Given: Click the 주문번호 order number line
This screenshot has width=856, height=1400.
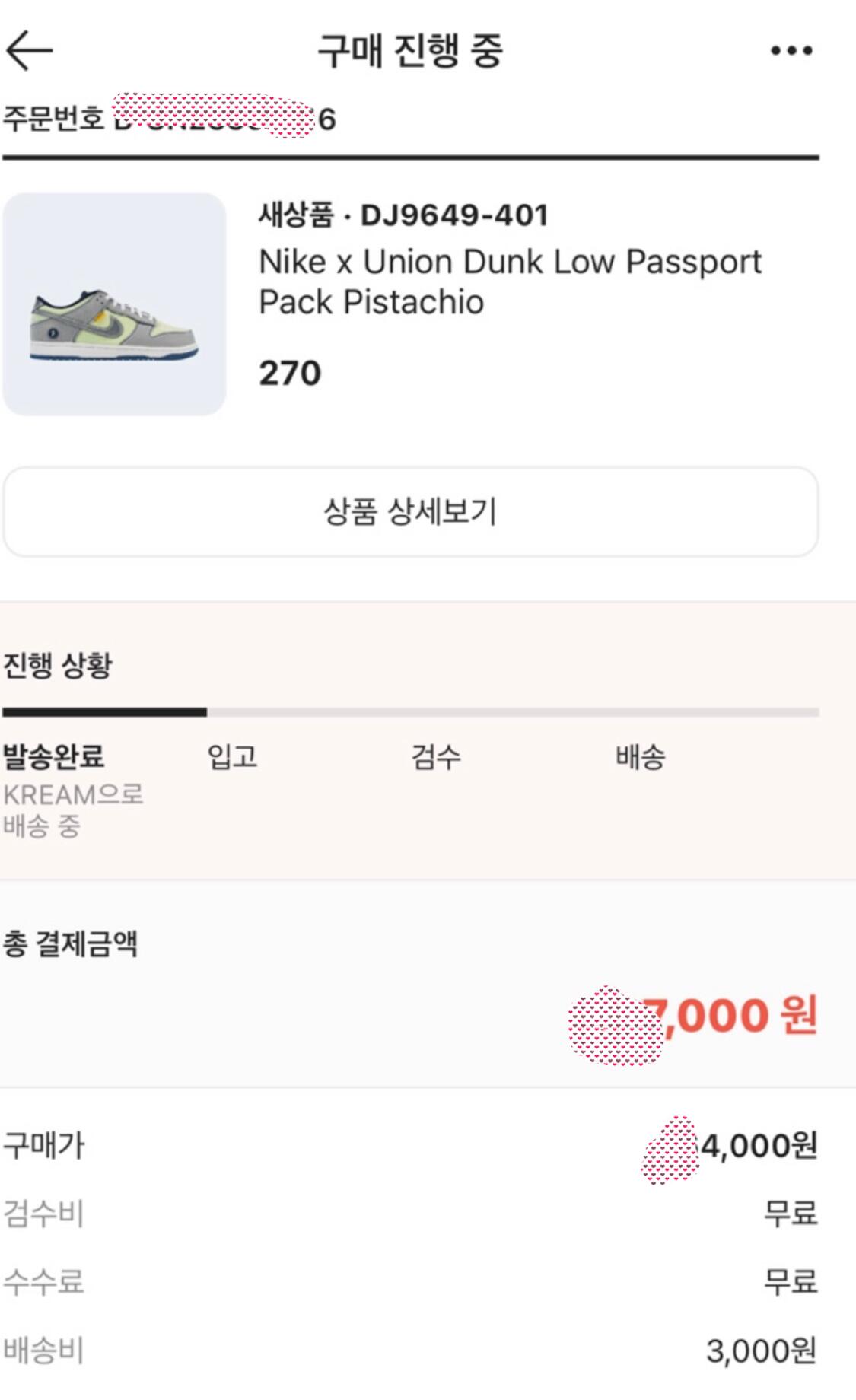Looking at the screenshot, I should (x=169, y=119).
